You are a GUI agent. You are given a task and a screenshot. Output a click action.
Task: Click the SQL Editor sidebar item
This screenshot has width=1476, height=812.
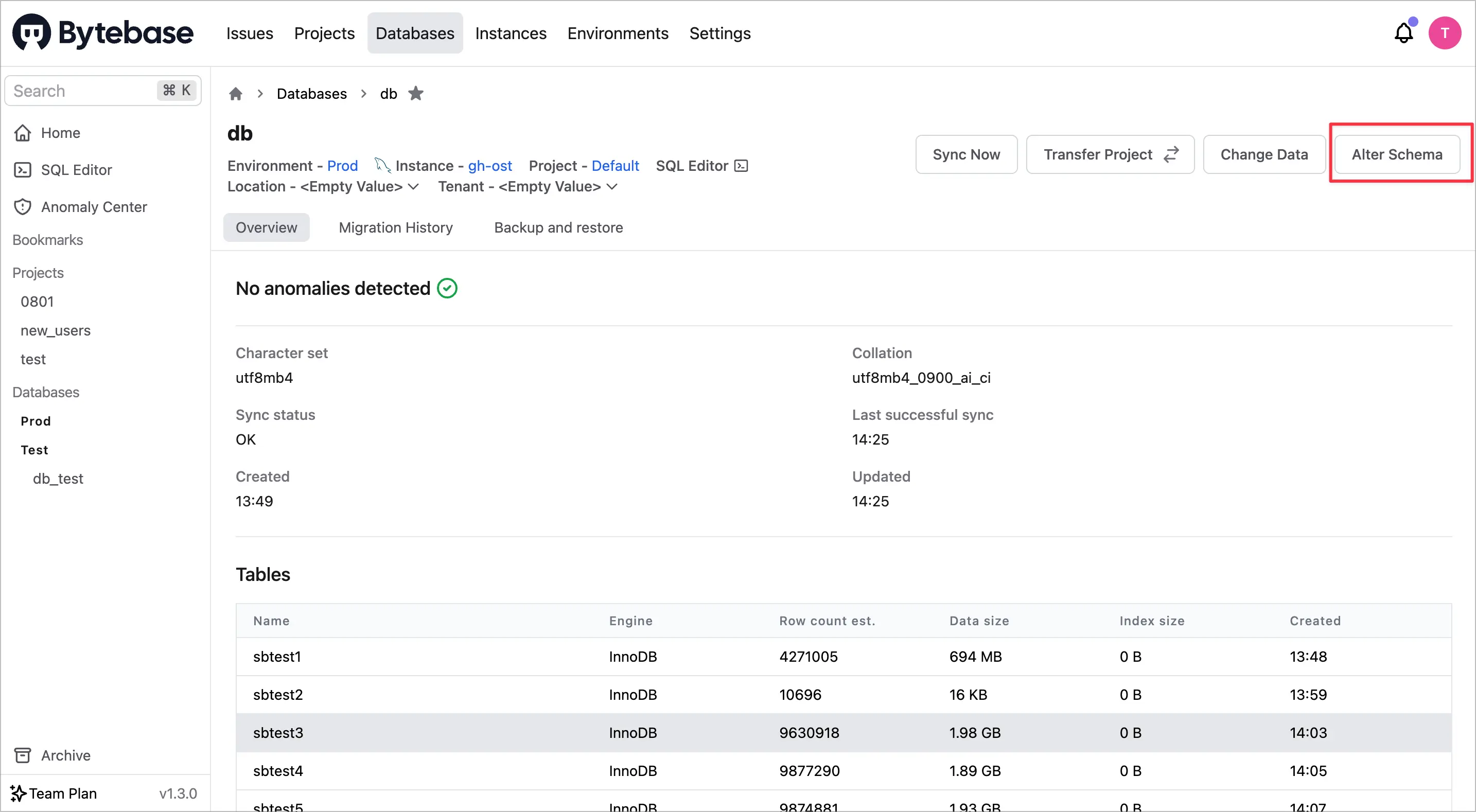[76, 170]
